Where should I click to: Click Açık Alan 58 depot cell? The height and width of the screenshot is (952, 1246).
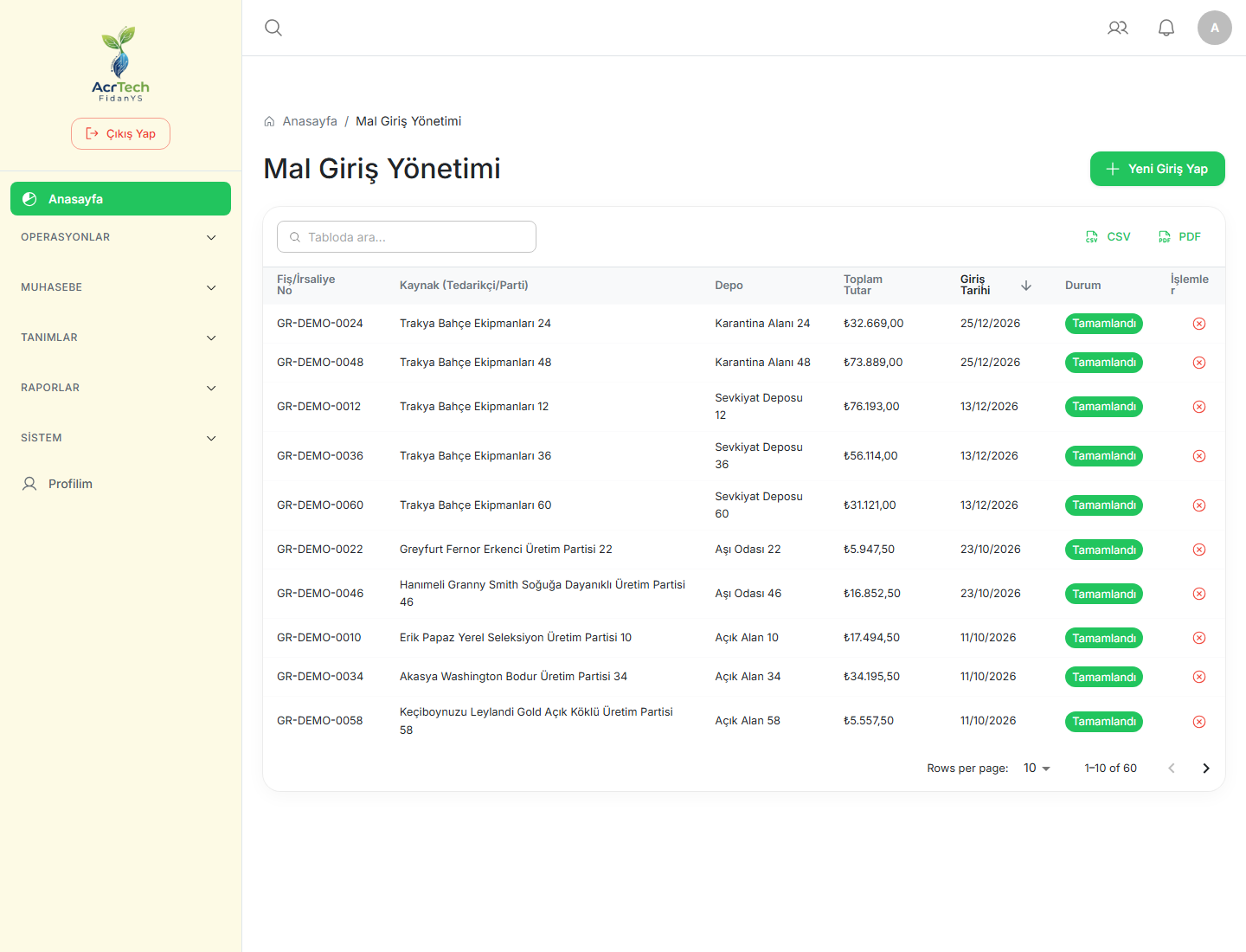[748, 721]
